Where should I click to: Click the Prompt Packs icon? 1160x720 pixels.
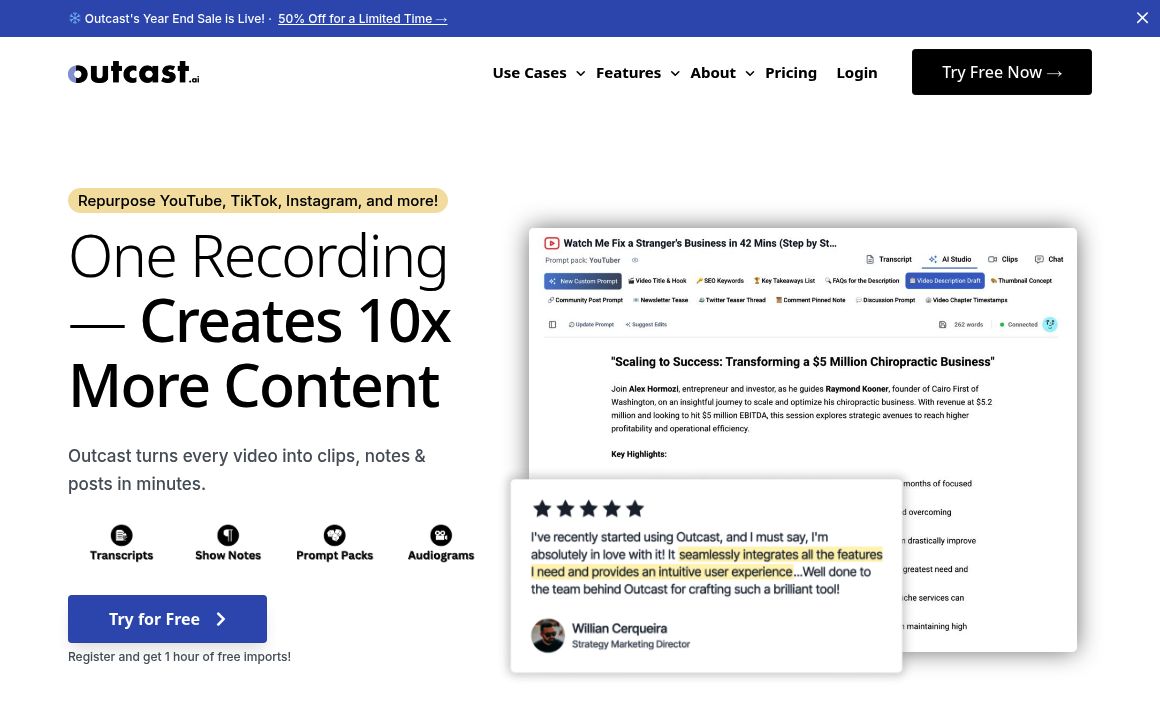click(335, 535)
